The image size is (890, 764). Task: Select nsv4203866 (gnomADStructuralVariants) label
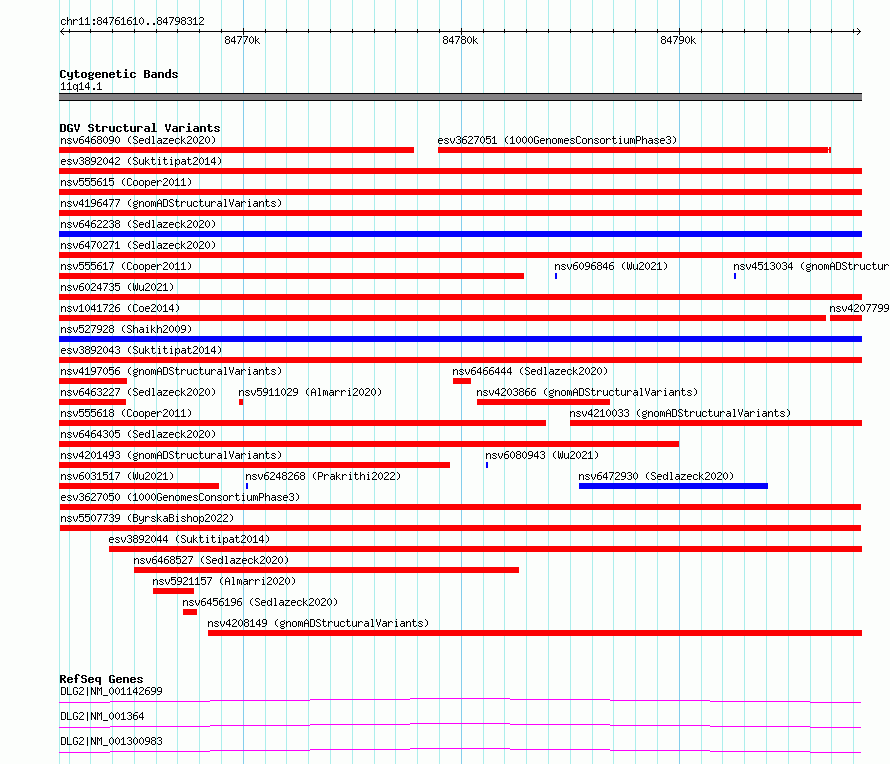tap(587, 392)
